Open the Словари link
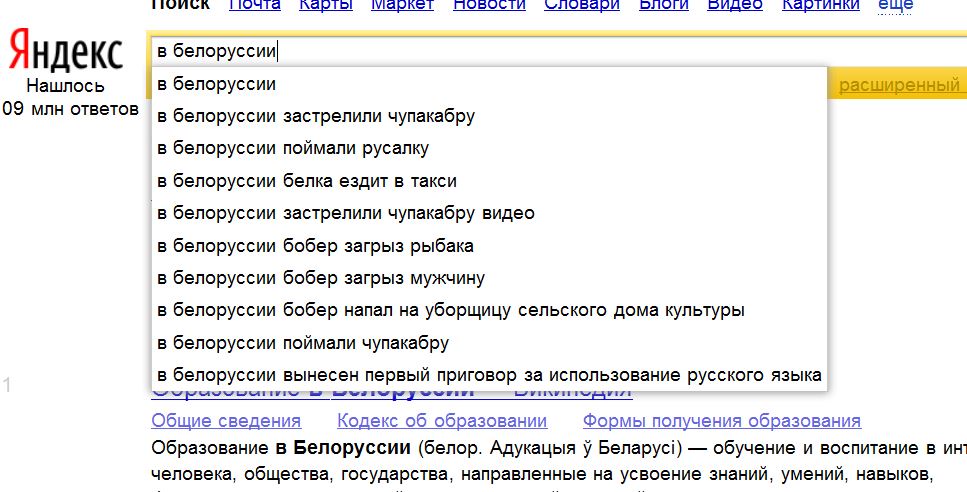Screen dimensions: 967x492 click(582, 5)
